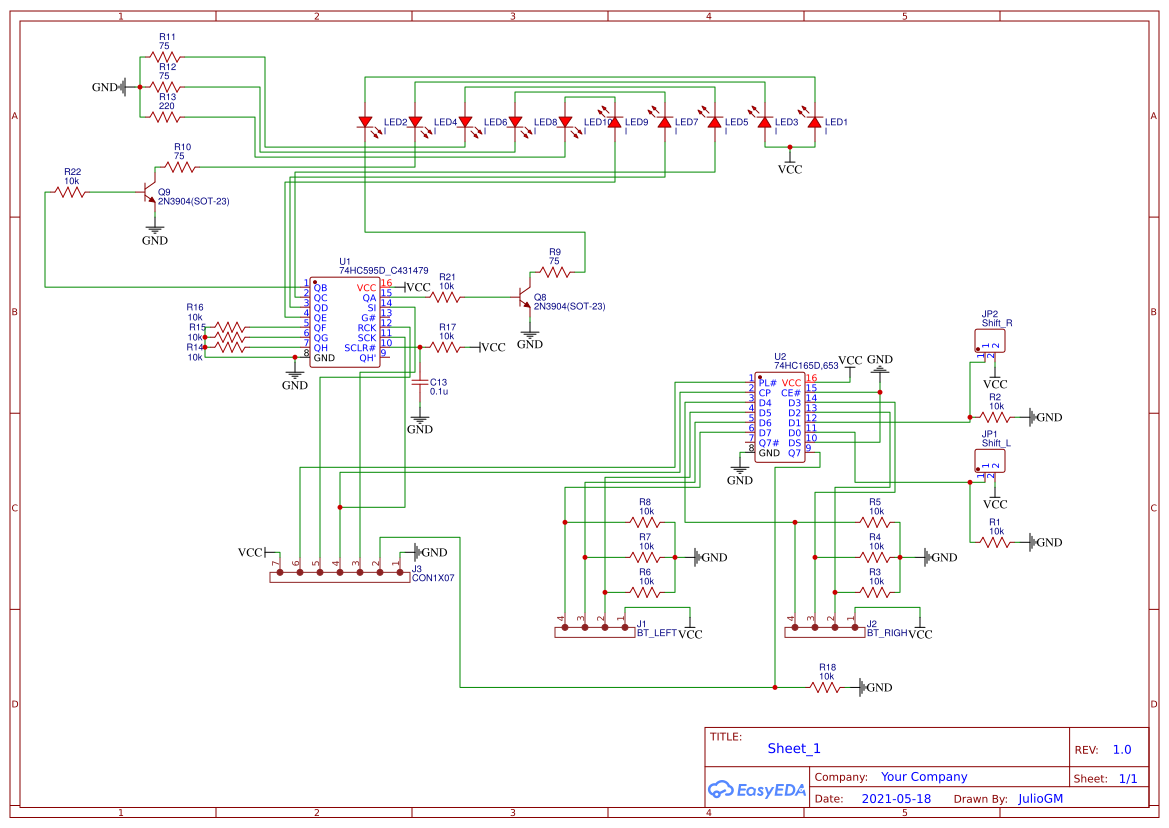Viewport: 1169px width, 828px height.
Task: Click the R9 resistor above Q8
Action: pyautogui.click(x=555, y=273)
